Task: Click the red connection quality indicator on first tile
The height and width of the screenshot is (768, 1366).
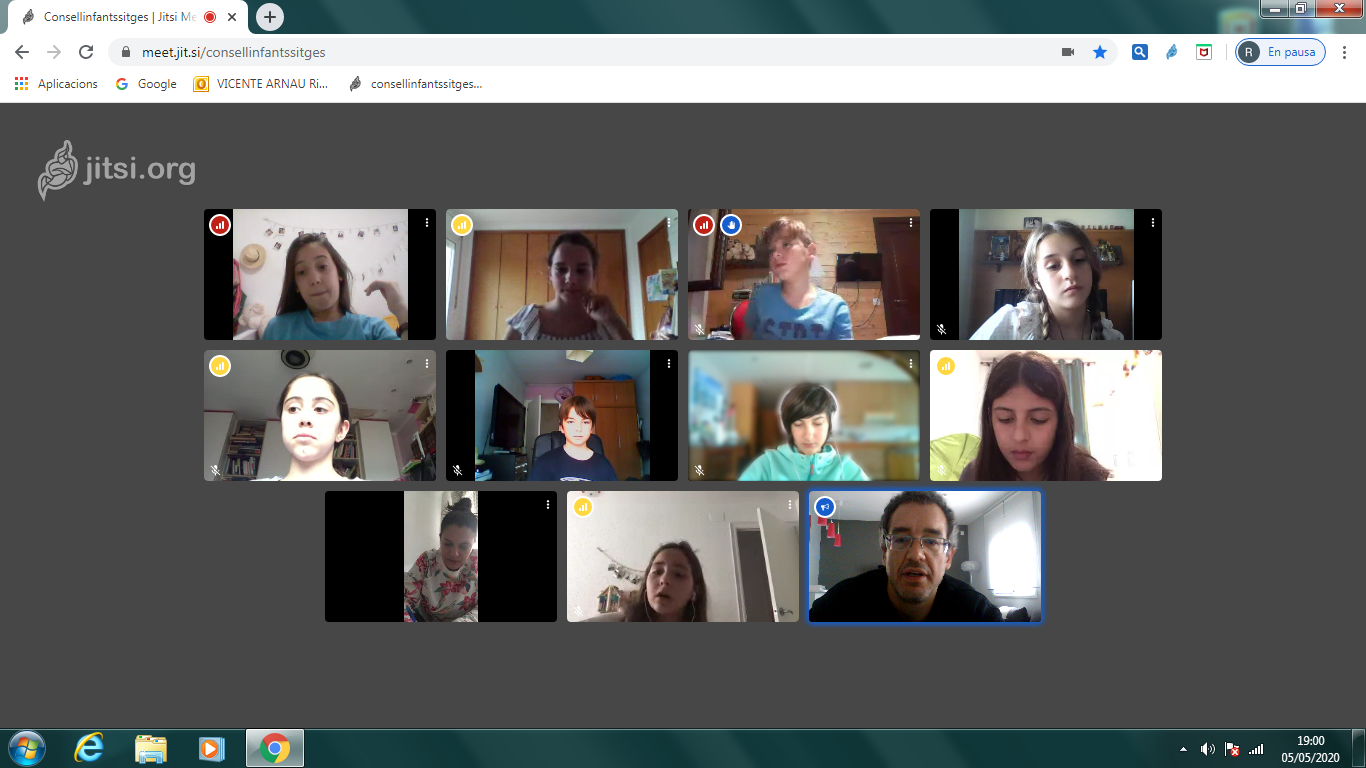Action: (220, 225)
